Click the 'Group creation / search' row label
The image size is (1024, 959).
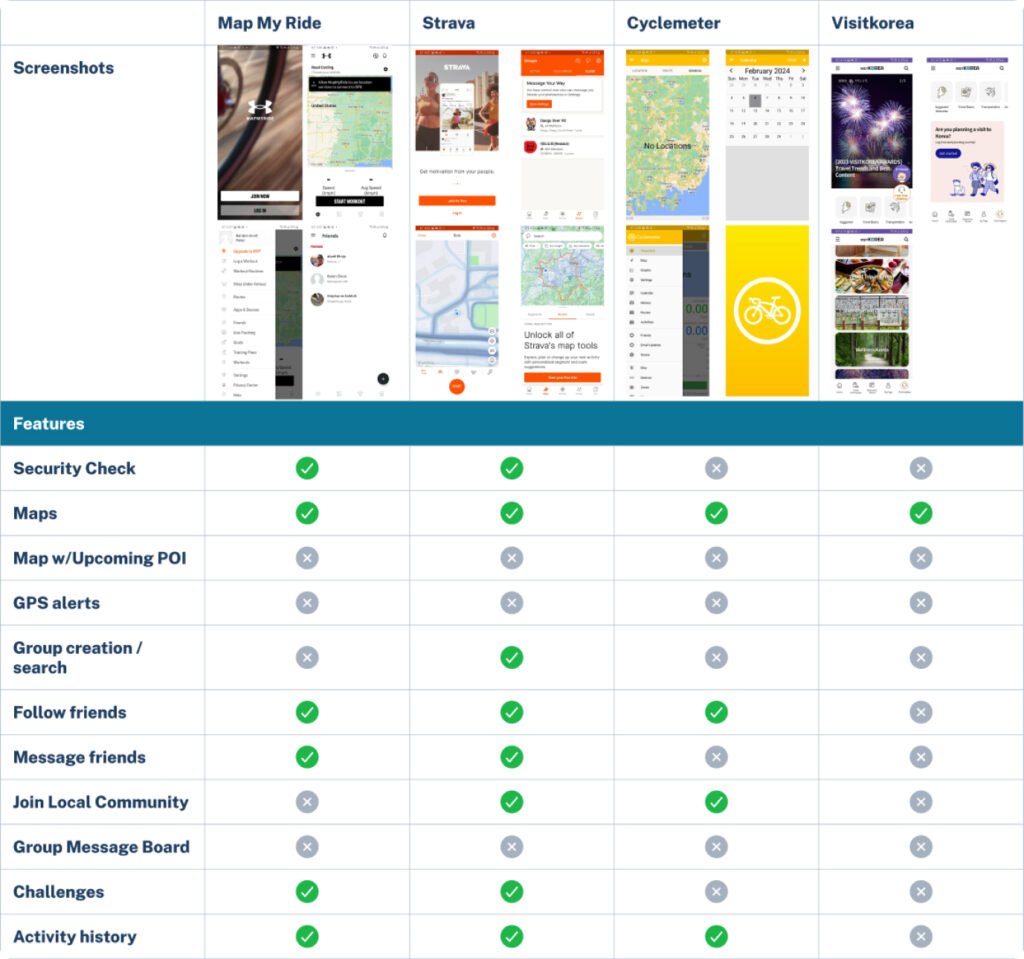tap(78, 657)
